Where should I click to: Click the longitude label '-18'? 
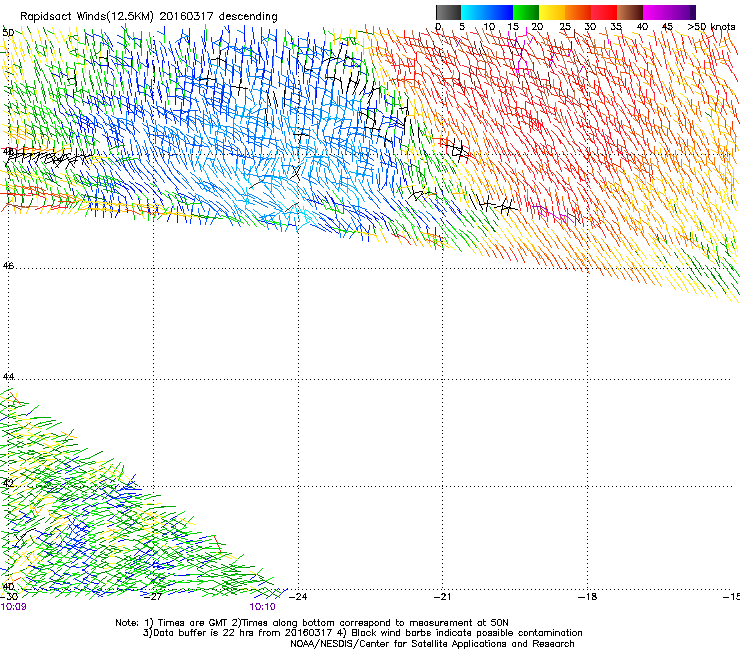pos(587,597)
